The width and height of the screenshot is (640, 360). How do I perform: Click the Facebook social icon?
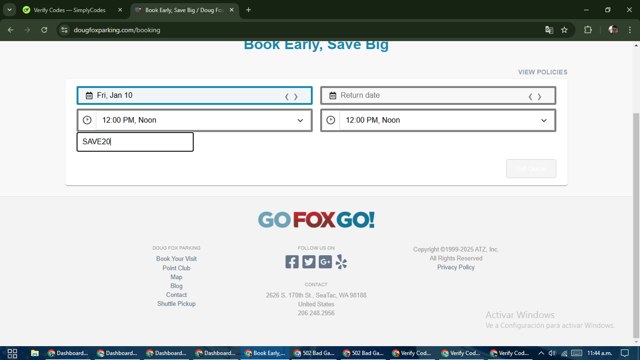292,262
